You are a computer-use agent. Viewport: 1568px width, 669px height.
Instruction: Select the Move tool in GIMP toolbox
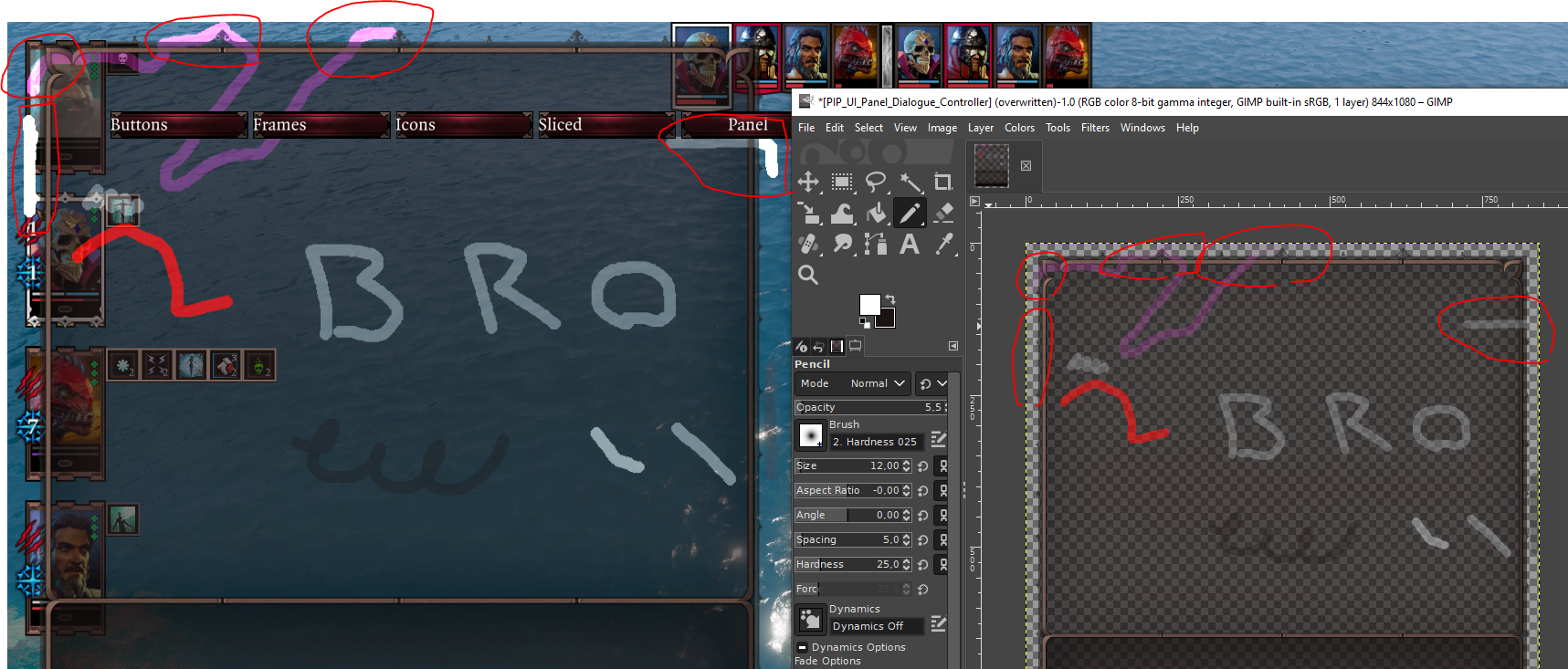pos(808,182)
